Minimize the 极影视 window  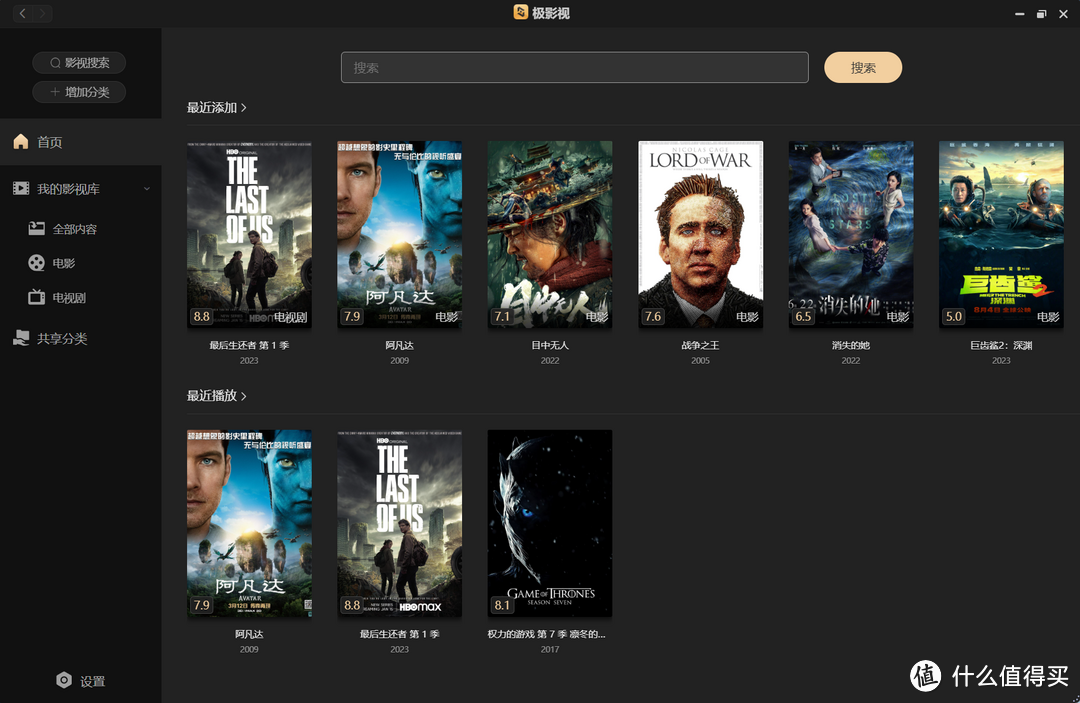point(1019,14)
